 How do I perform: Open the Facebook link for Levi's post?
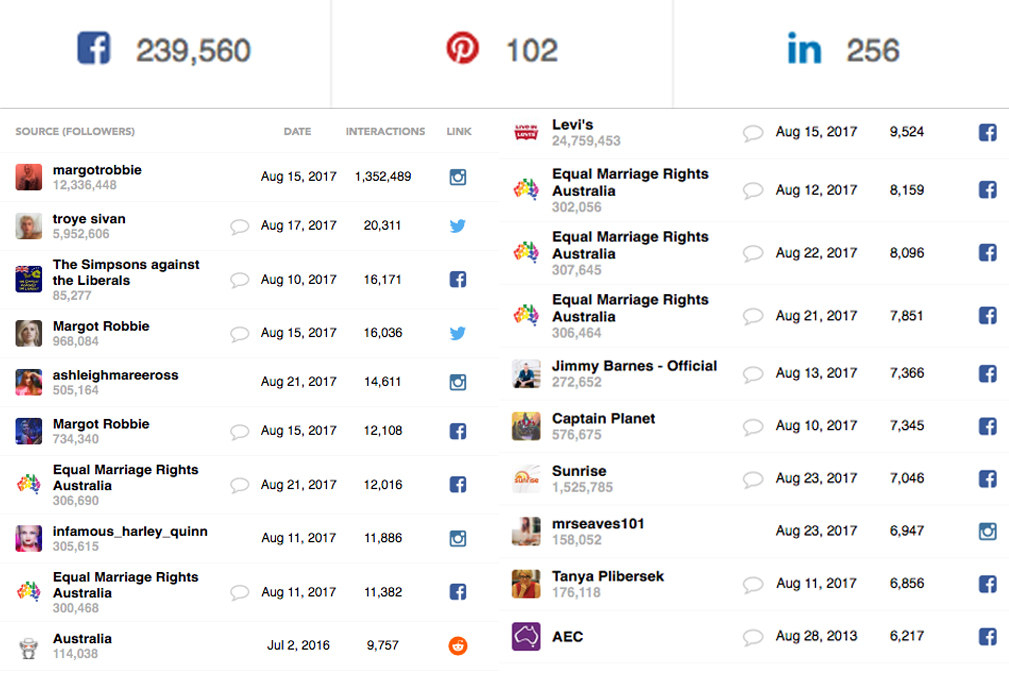pyautogui.click(x=987, y=133)
